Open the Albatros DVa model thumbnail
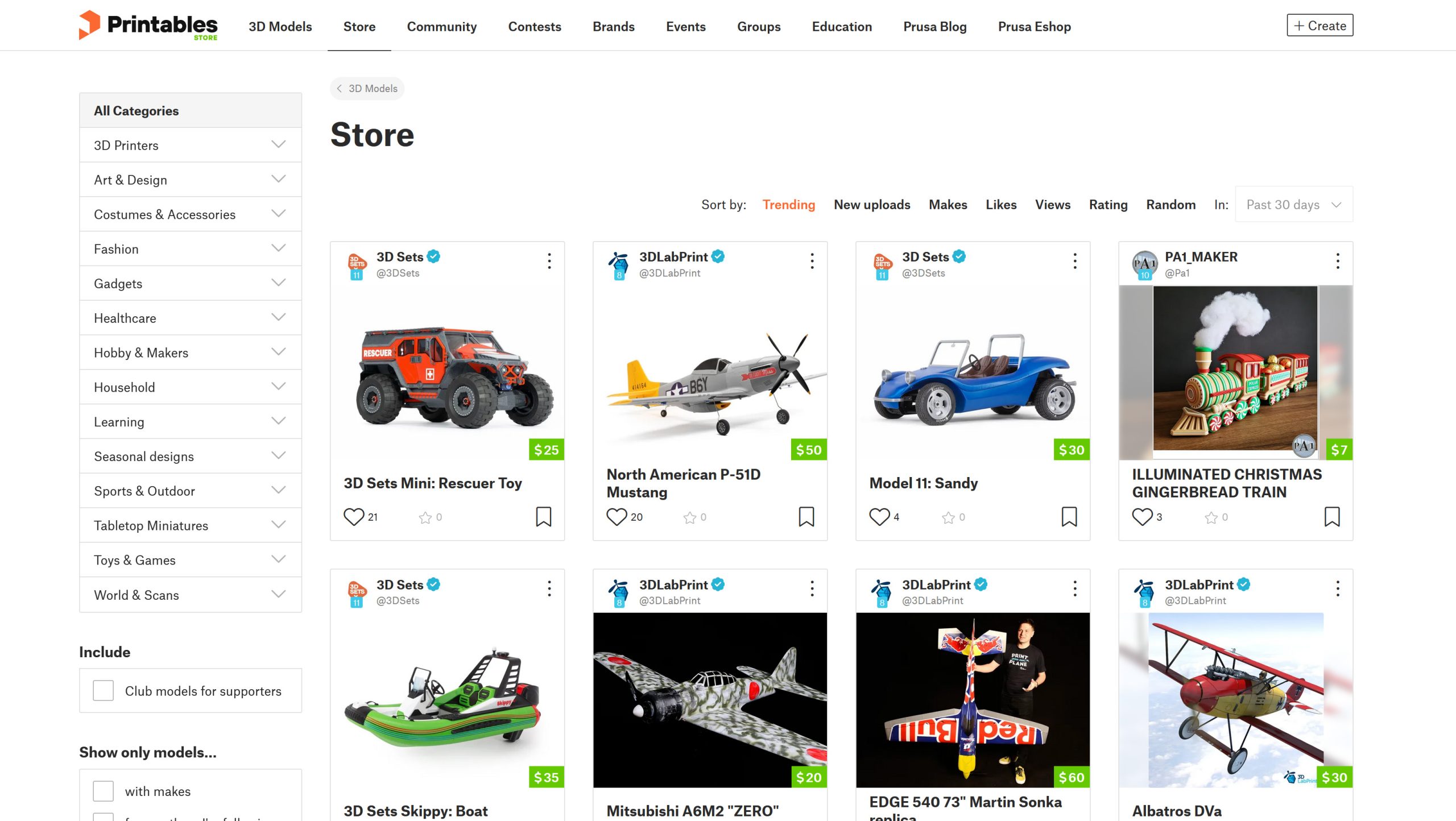This screenshot has width=1456, height=821. pyautogui.click(x=1236, y=700)
